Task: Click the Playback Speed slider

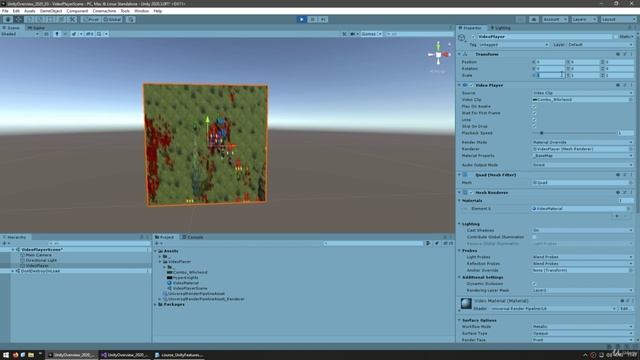Action: (x=574, y=133)
